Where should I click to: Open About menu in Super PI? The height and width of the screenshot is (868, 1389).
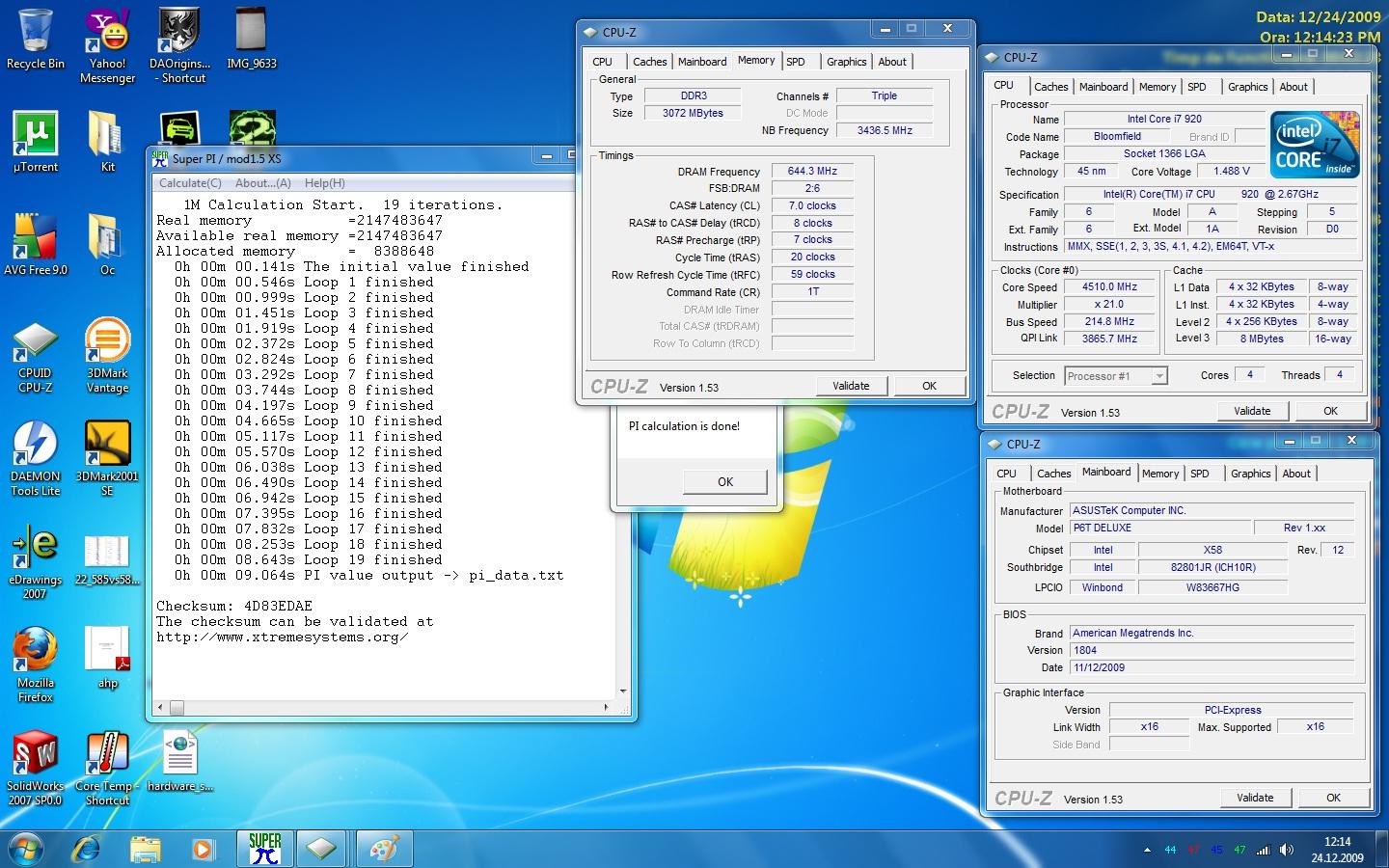(x=262, y=183)
